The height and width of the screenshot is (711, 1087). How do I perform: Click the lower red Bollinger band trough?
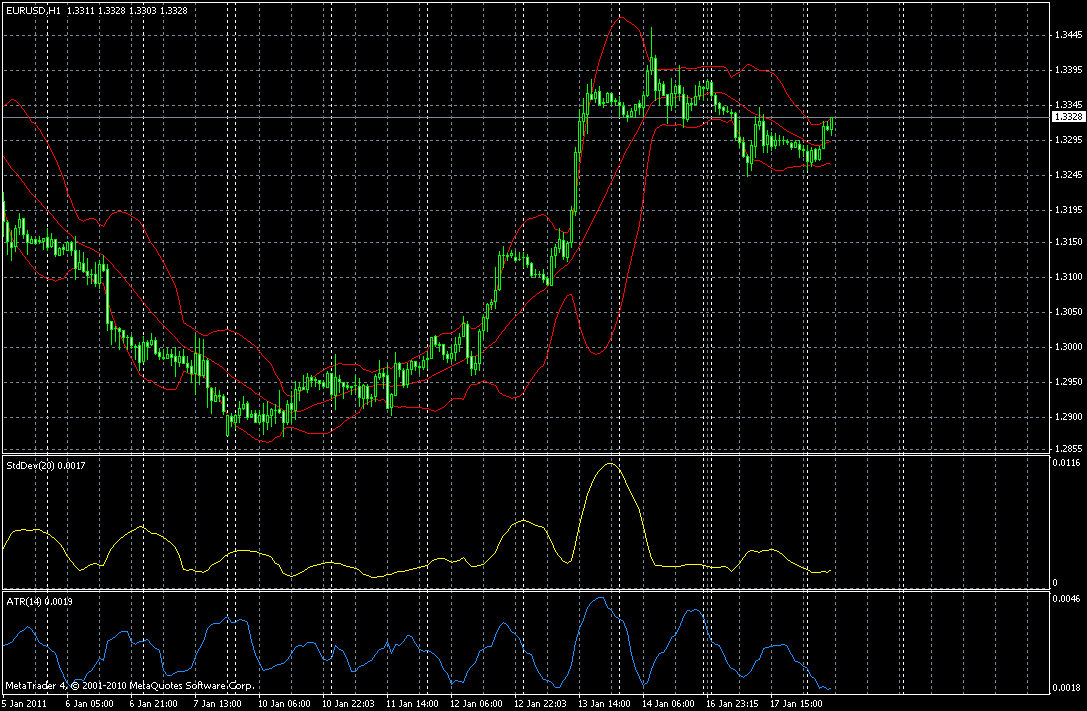tap(596, 353)
